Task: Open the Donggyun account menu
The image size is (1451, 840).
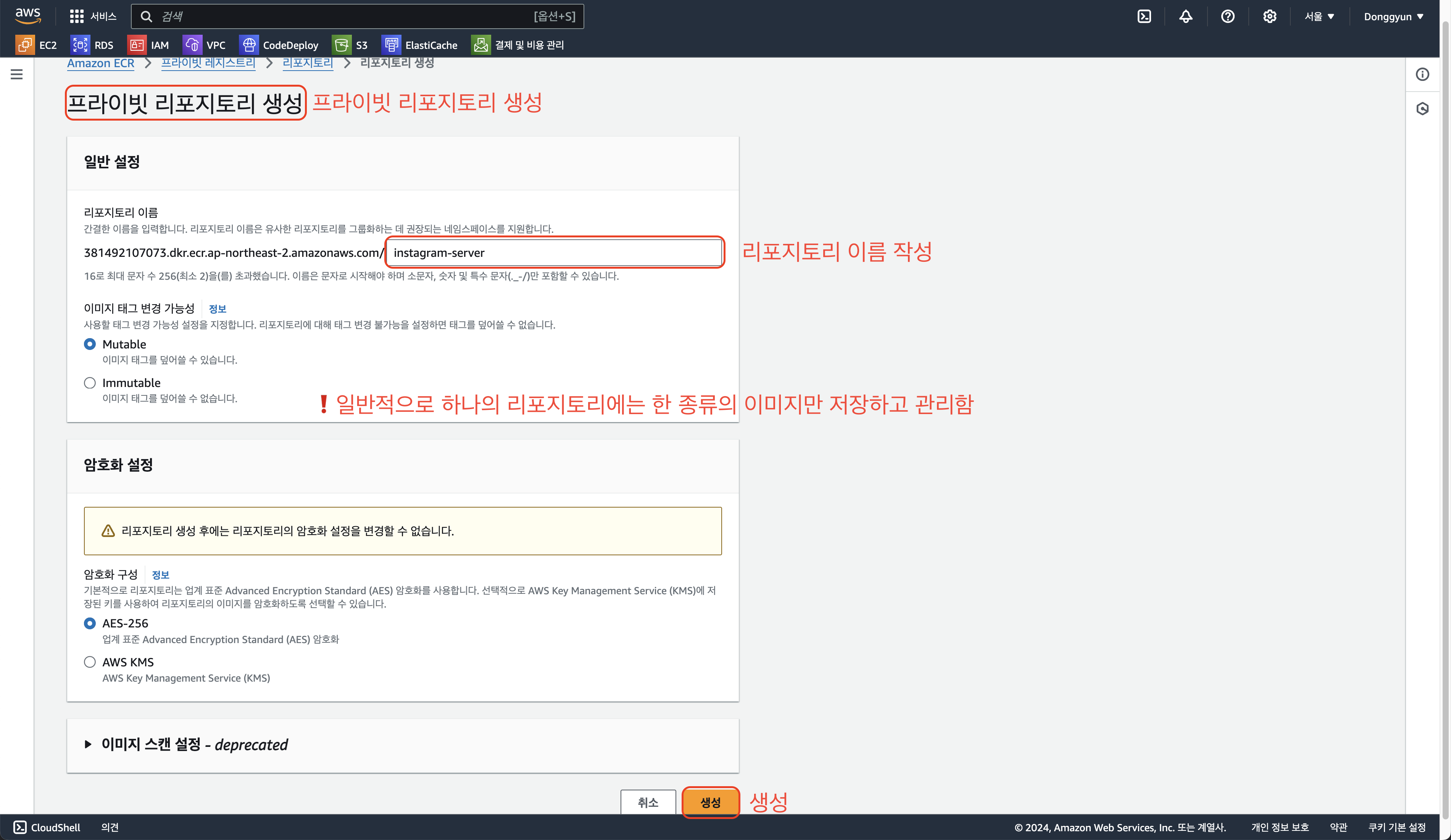Action: pyautogui.click(x=1393, y=17)
